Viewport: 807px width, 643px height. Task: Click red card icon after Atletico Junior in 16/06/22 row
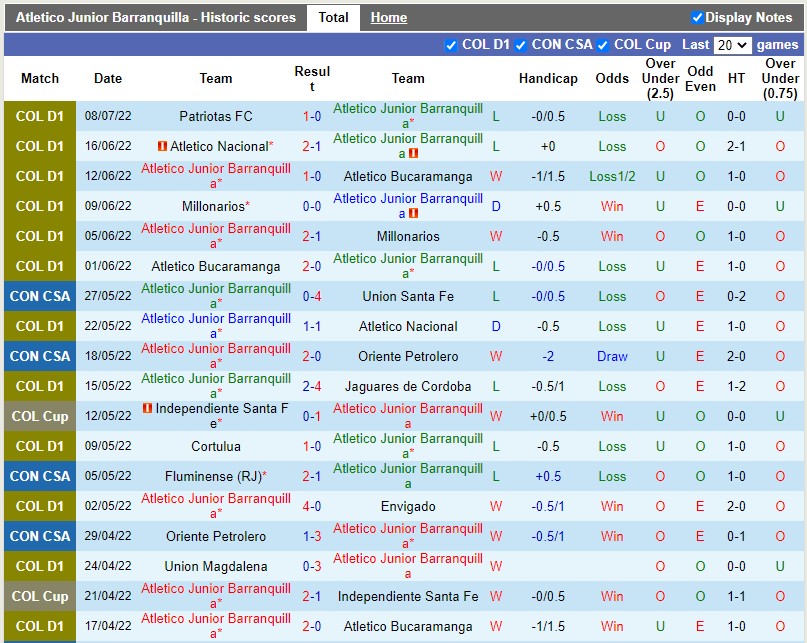click(x=413, y=154)
